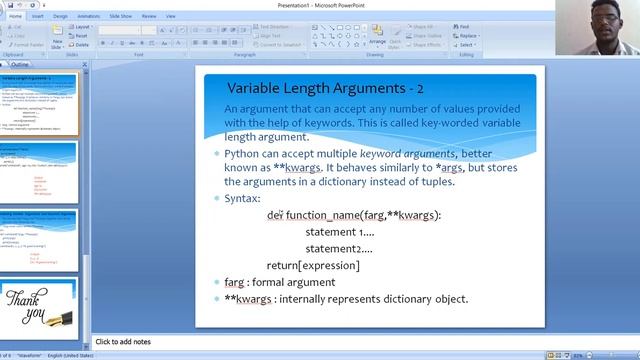Select the Arrow shape icon
The height and width of the screenshot is (360, 640).
click(x=331, y=28)
